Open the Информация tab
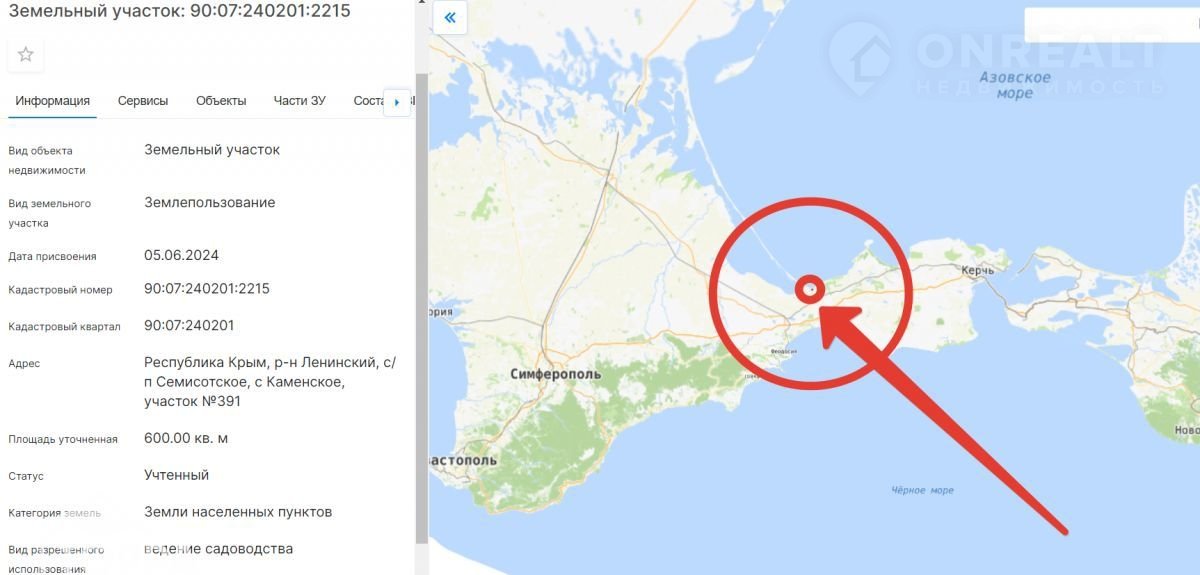The image size is (1200, 575). pyautogui.click(x=53, y=101)
